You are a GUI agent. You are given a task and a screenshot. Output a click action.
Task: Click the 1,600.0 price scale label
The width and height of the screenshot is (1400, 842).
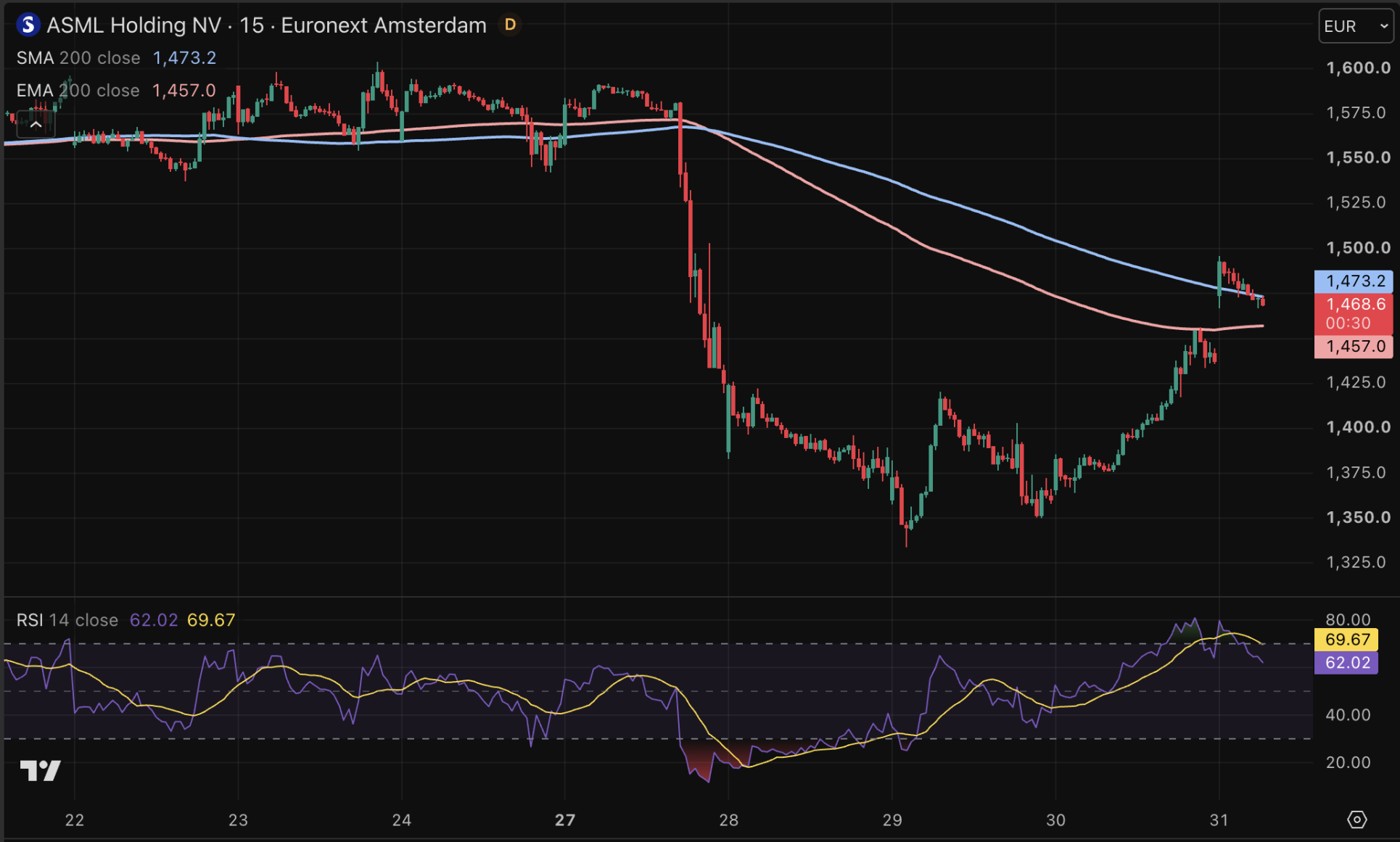pos(1358,68)
